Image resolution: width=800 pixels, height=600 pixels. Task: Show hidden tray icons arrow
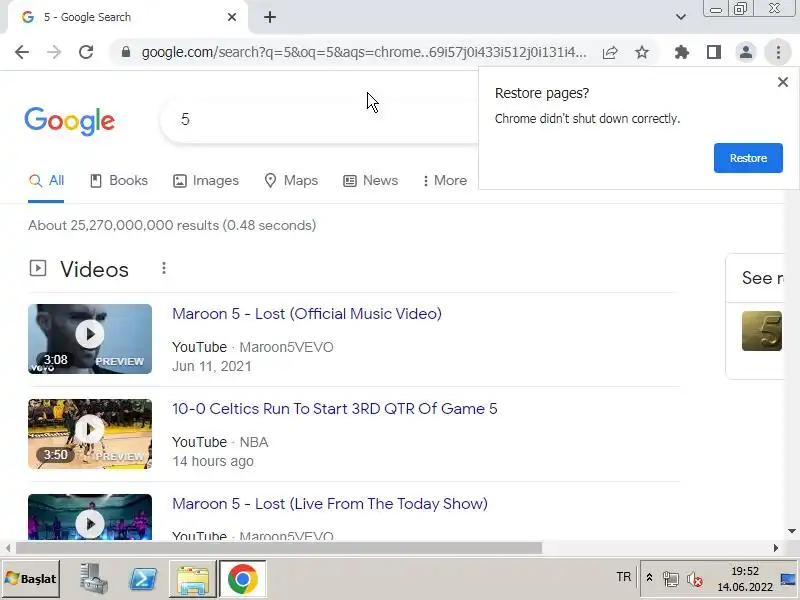pos(649,578)
